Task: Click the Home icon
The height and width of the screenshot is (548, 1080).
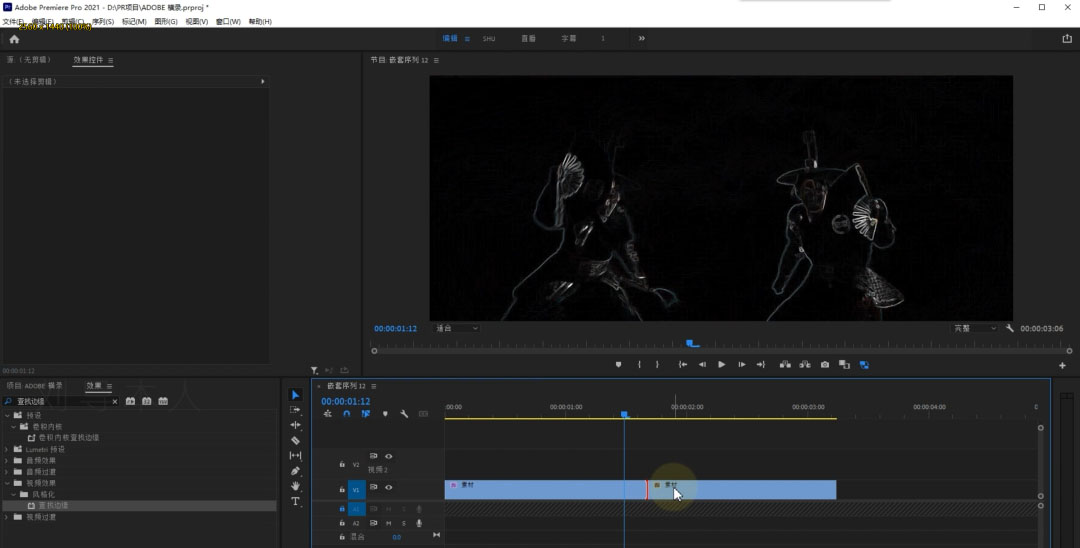Action: 14,39
